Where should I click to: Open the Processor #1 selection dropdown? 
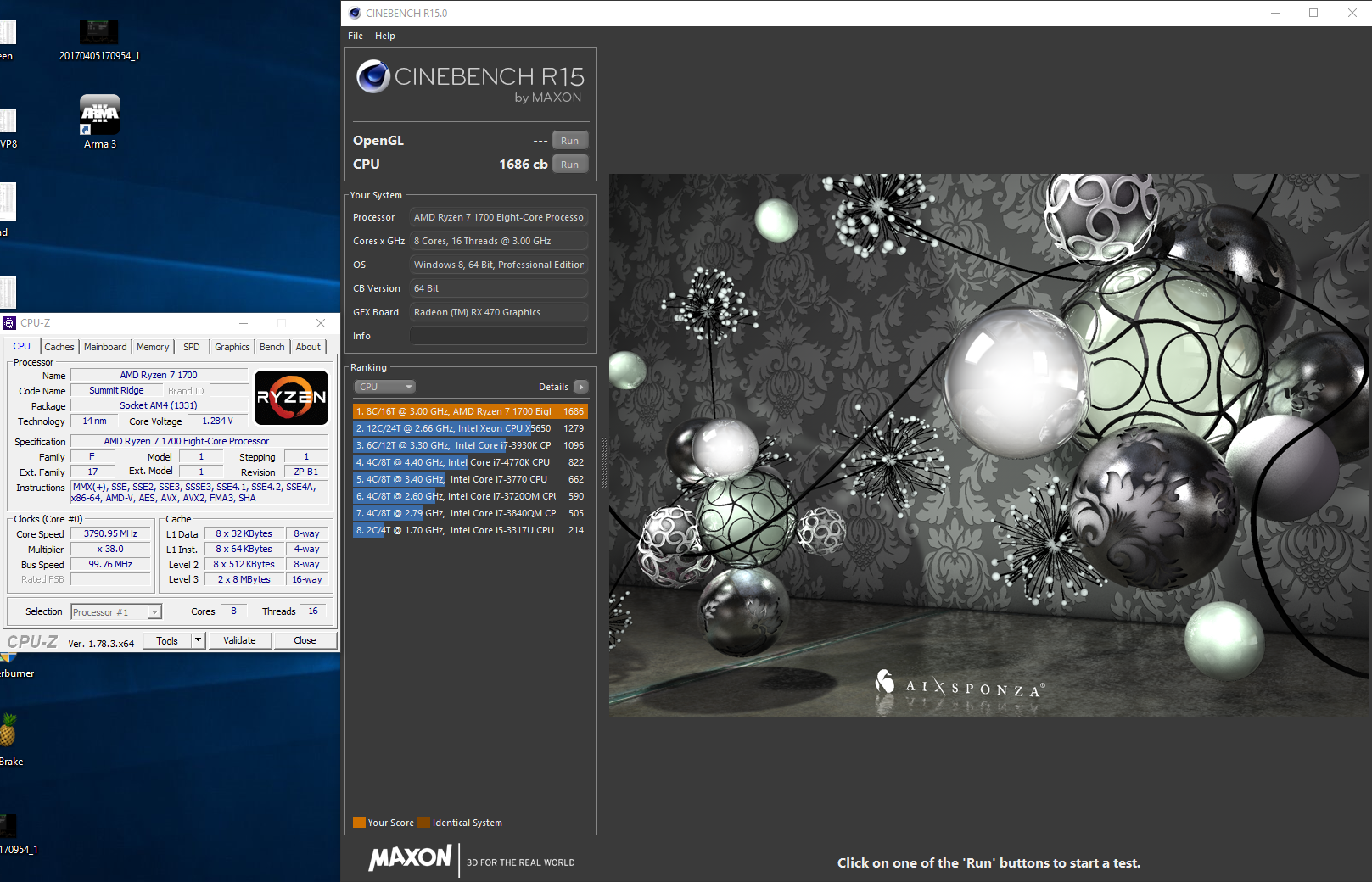(x=116, y=611)
